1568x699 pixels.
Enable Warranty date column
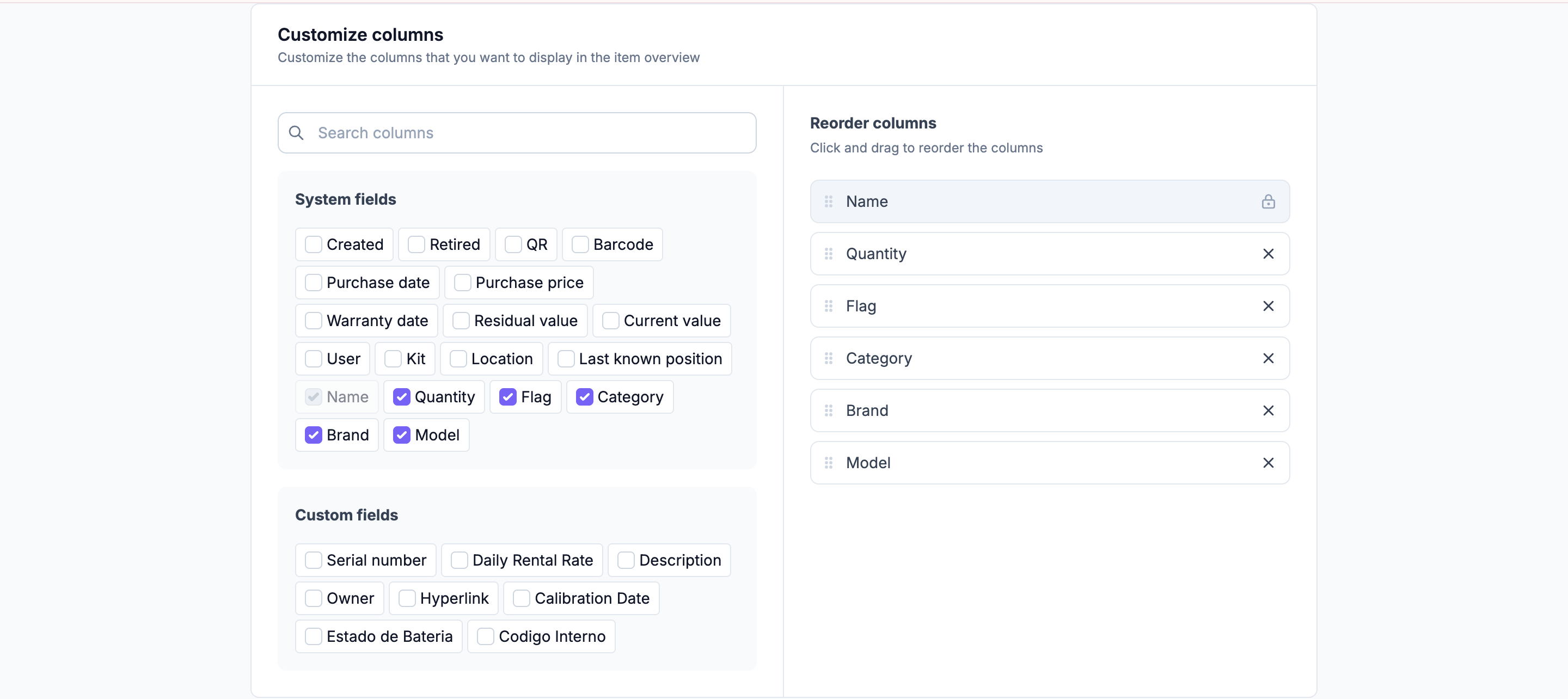[x=314, y=321]
